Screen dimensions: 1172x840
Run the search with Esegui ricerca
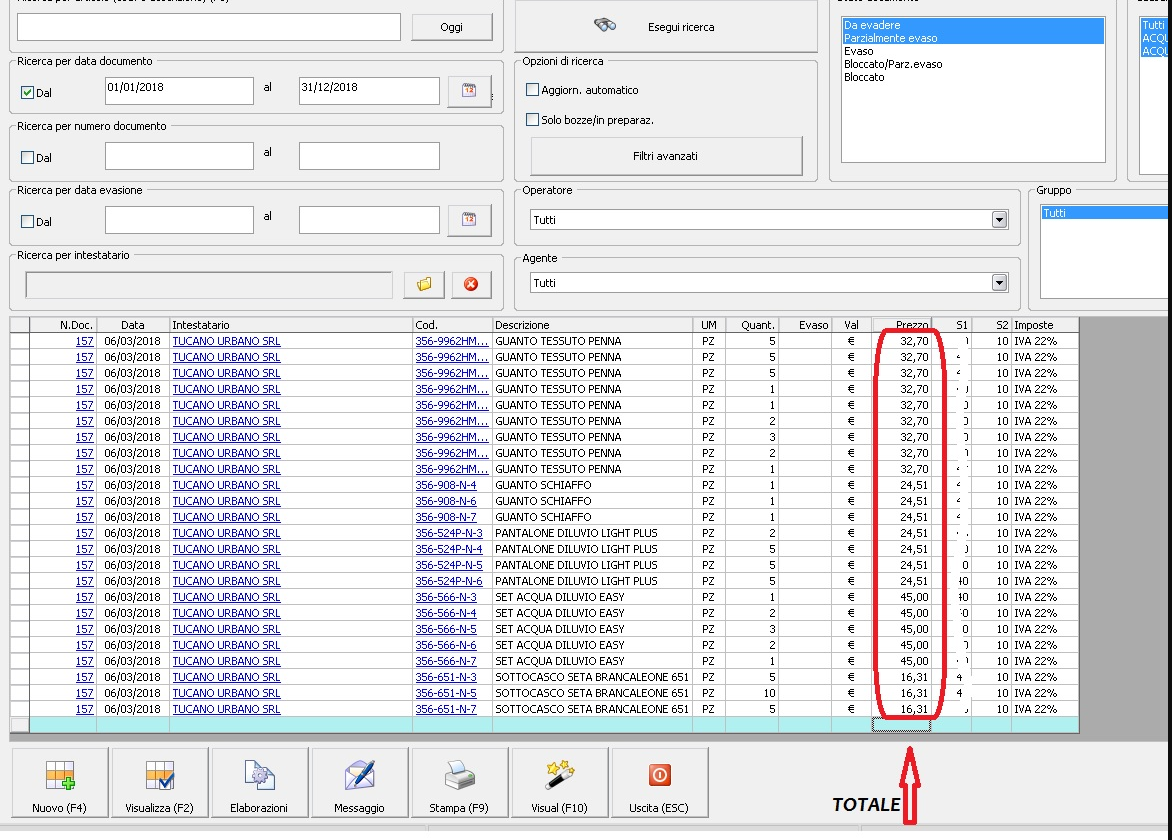point(665,27)
